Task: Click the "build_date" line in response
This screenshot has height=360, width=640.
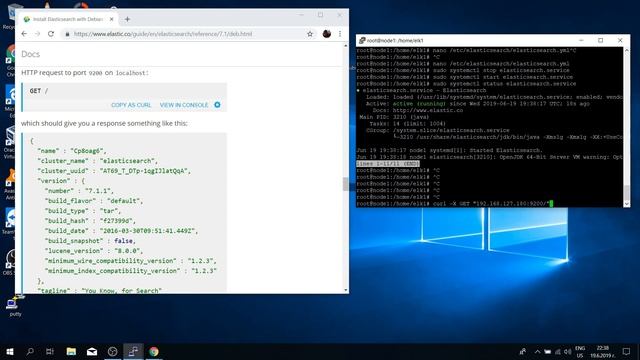Action: [x=121, y=231]
